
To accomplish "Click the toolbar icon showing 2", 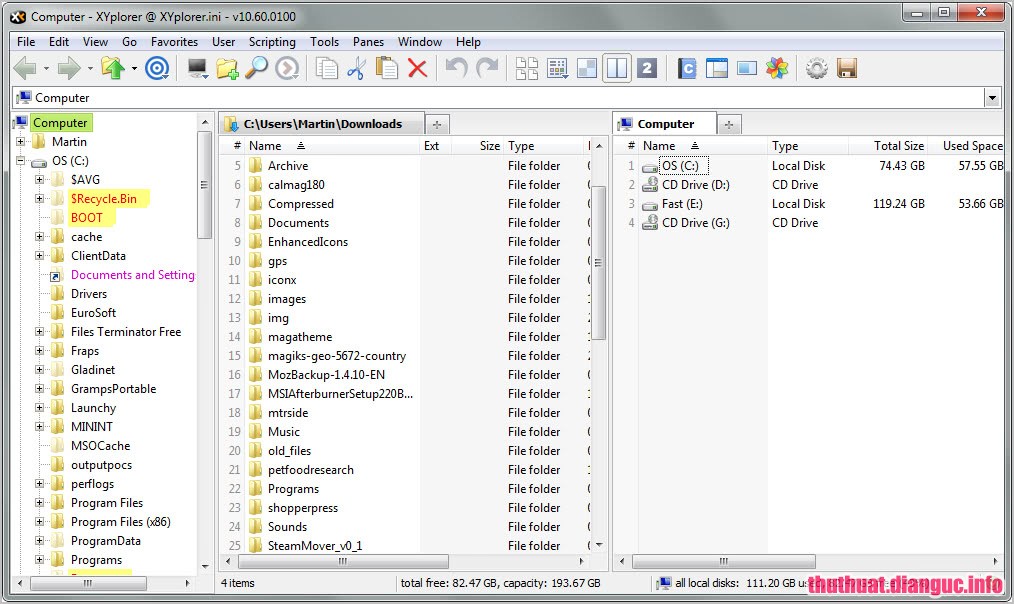I will [x=647, y=68].
